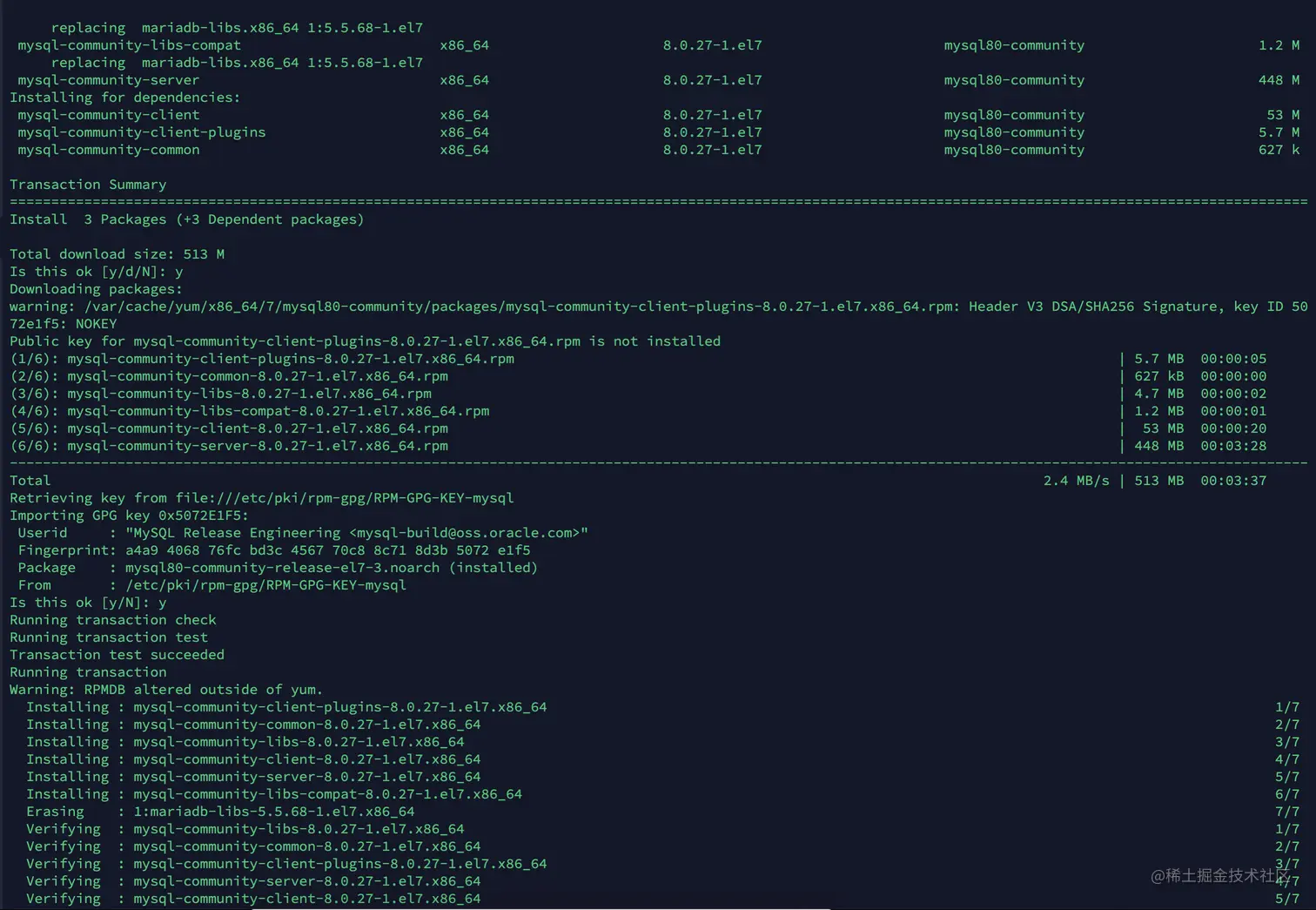Screen dimensions: 1316x910
Task: Click mysql-community-libs-compat name in package table
Action: (129, 45)
